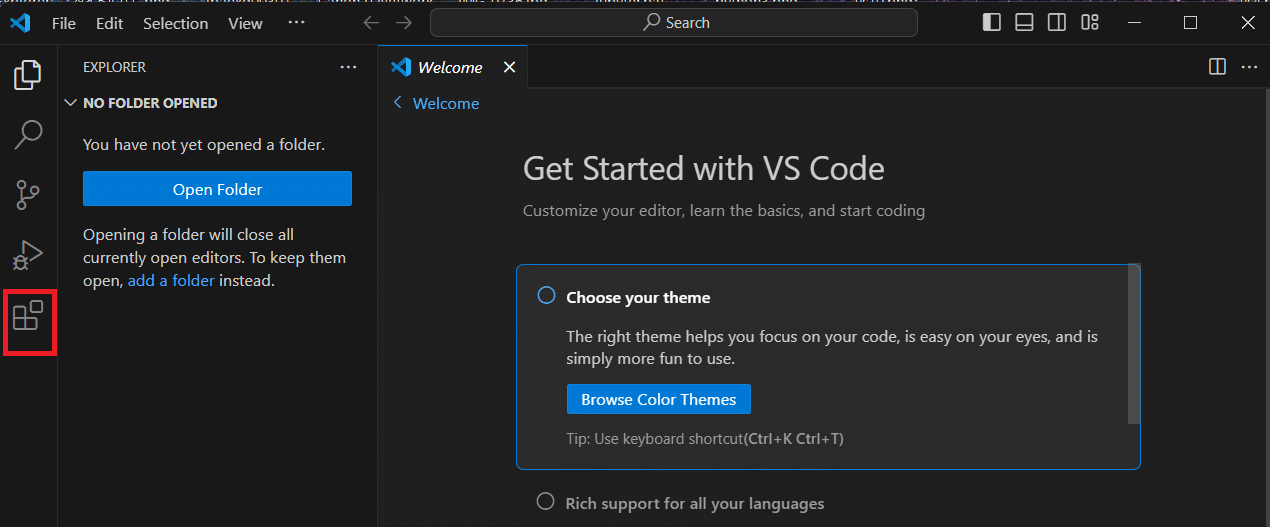Toggle the secondary side bar layout icon
Screen dimensions: 1270x527
click(x=1056, y=22)
